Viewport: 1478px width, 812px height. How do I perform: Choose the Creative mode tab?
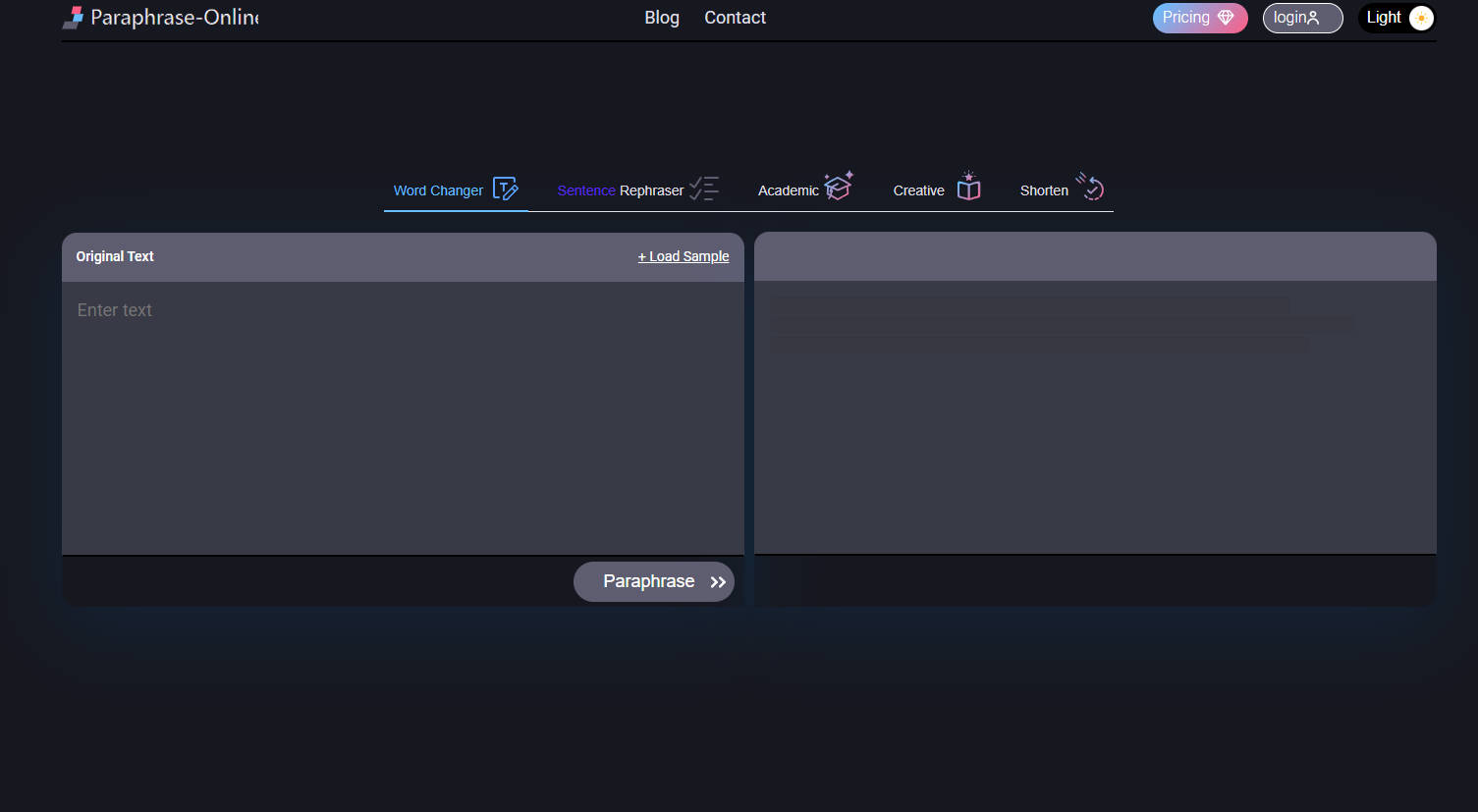pos(918,190)
